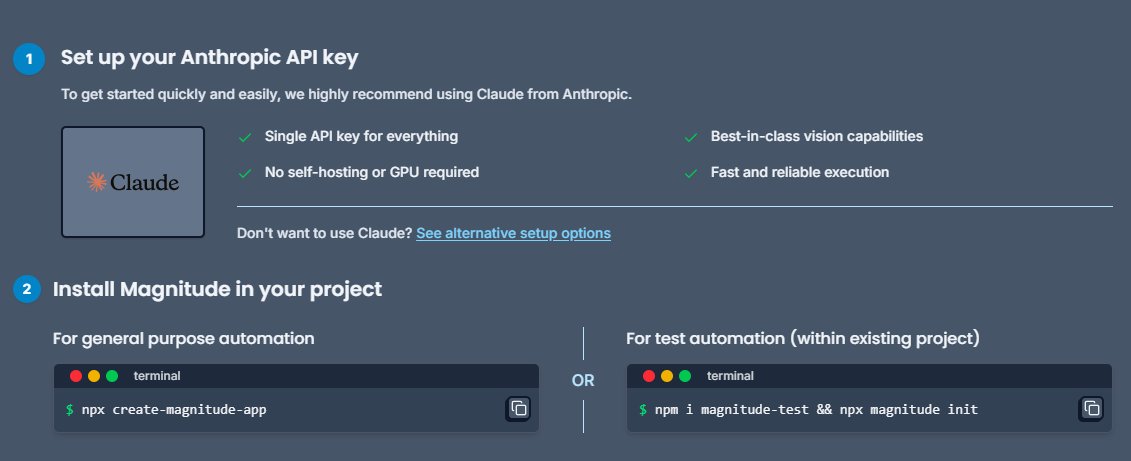This screenshot has width=1131, height=461.
Task: Click red dot on left terminal
Action: (x=76, y=376)
